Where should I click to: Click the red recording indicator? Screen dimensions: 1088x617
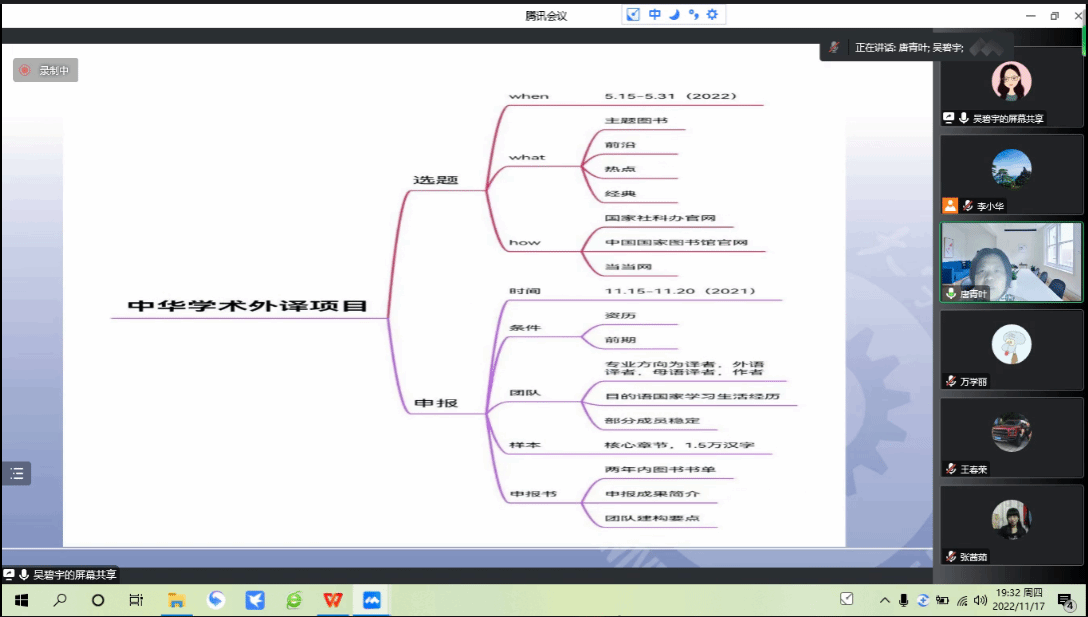pyautogui.click(x=25, y=70)
